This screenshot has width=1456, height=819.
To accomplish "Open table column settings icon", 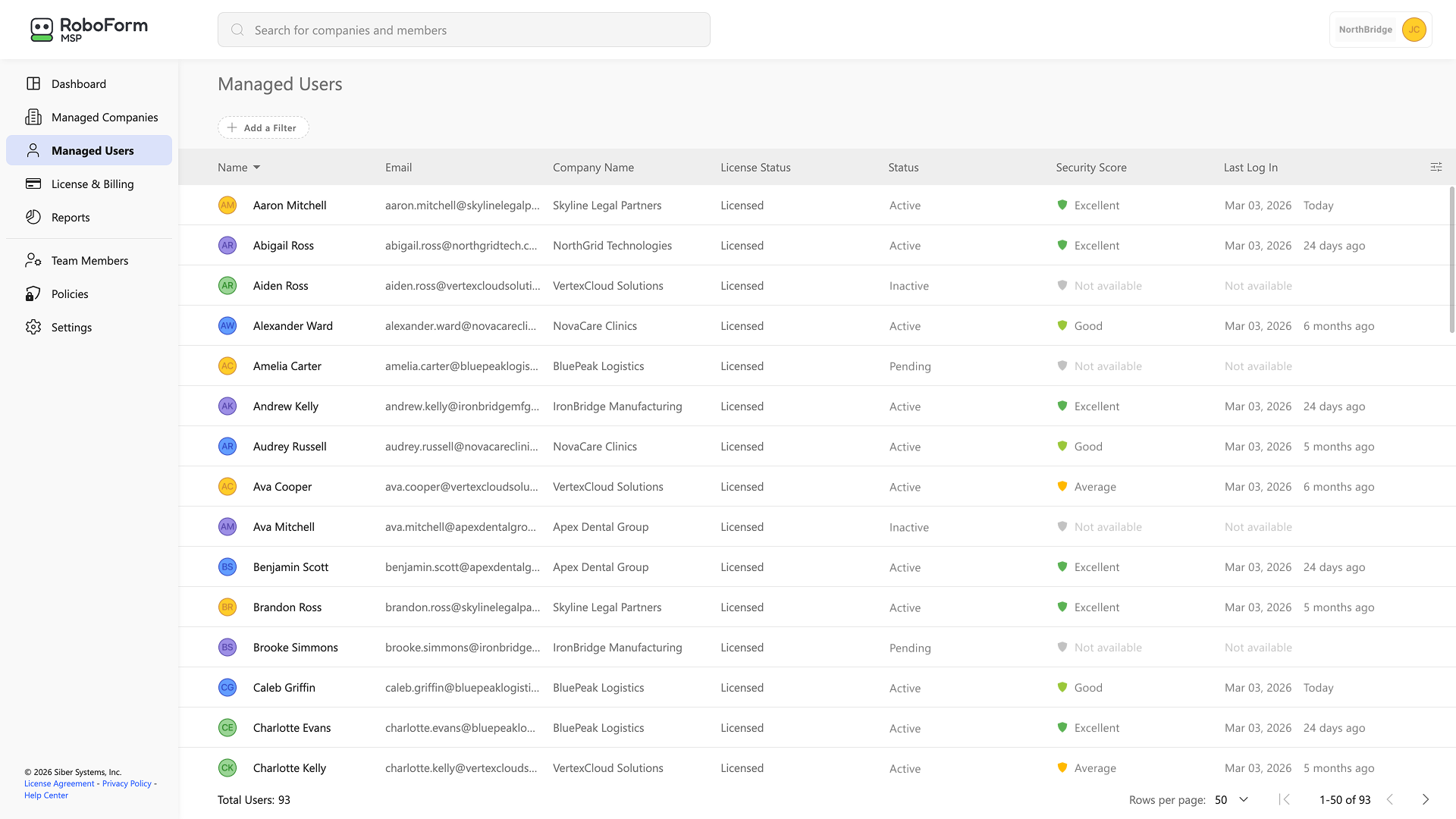I will tap(1436, 167).
